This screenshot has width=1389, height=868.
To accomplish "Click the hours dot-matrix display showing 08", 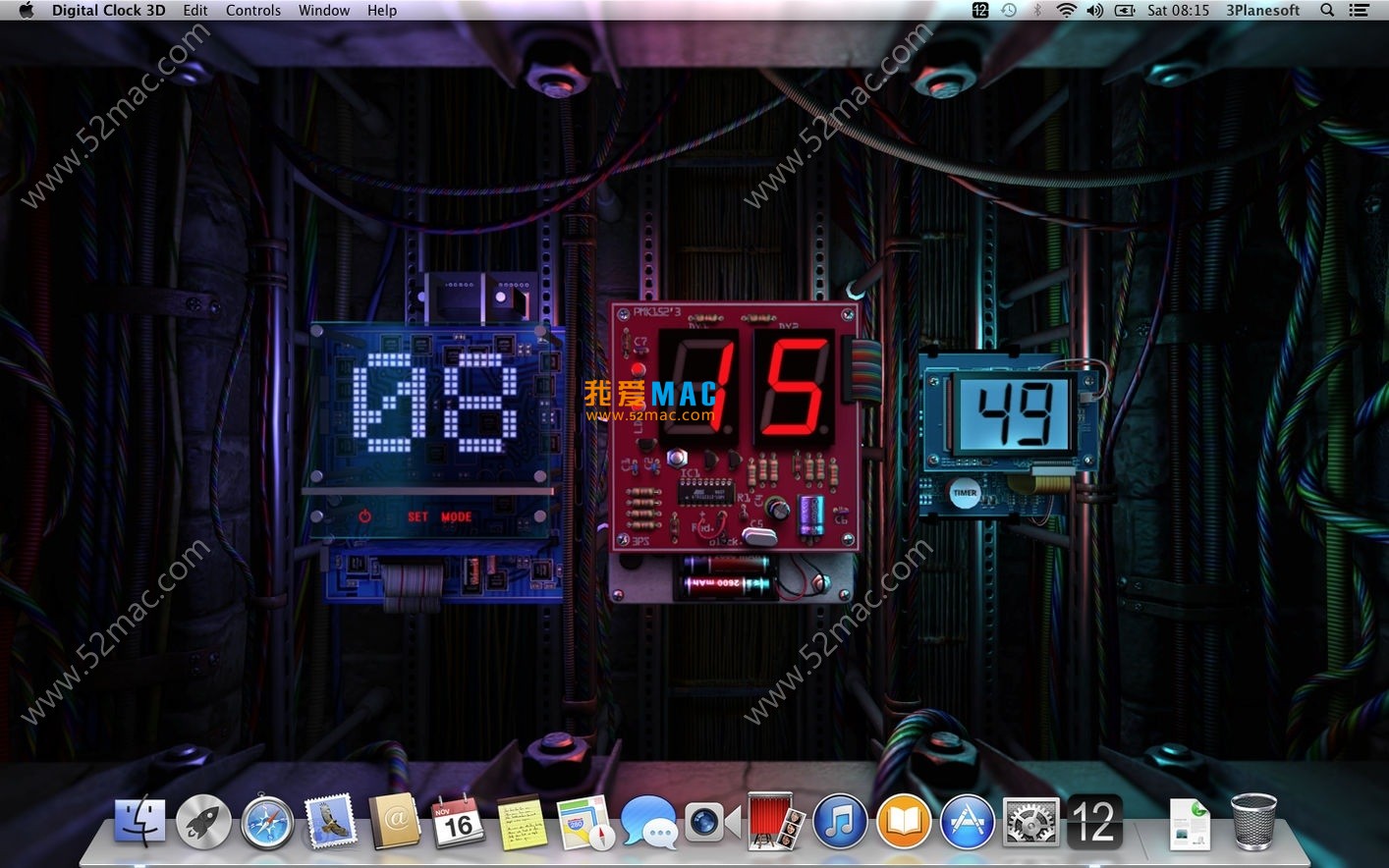I will coord(435,403).
